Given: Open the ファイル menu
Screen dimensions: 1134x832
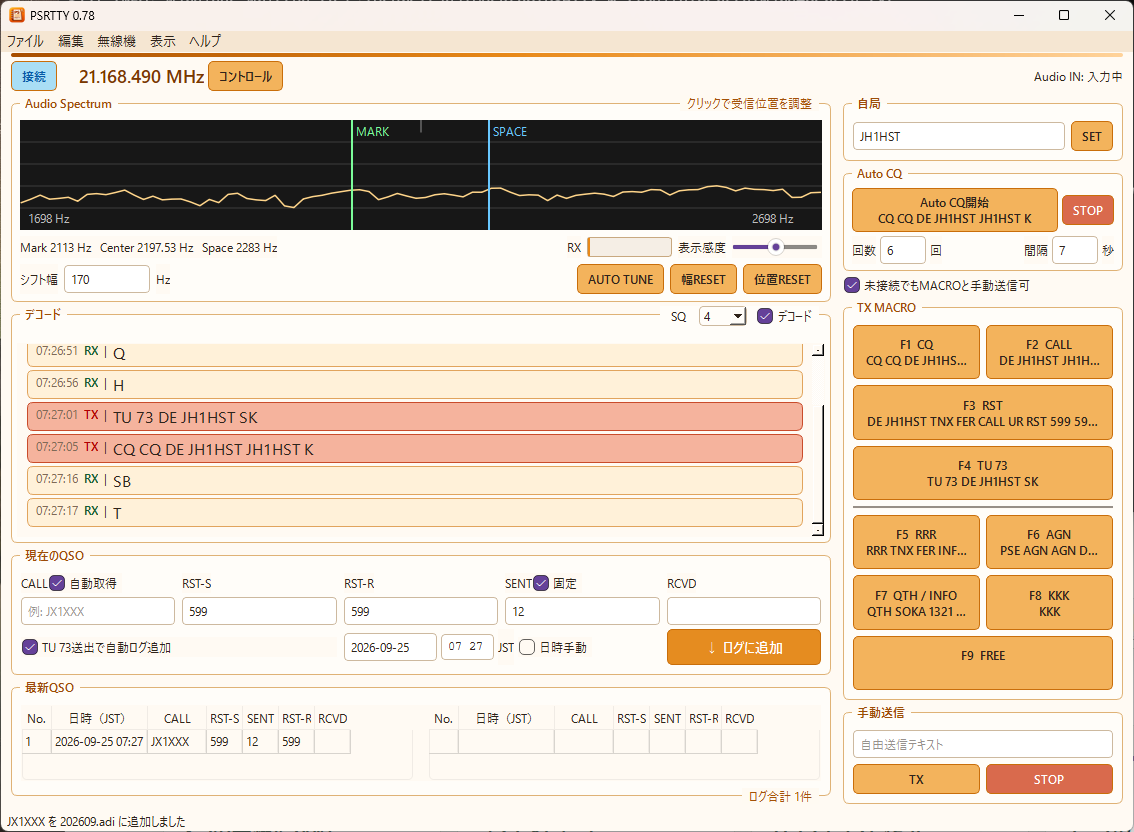Looking at the screenshot, I should [25, 41].
